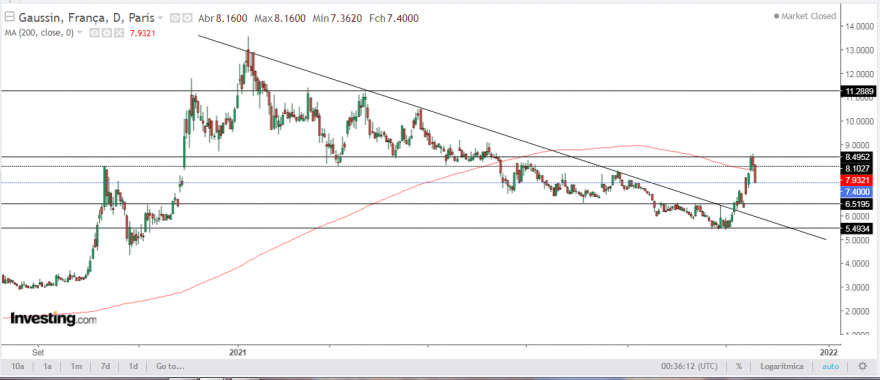Click the 00:36:12 (UTC) timezone clock

(689, 366)
